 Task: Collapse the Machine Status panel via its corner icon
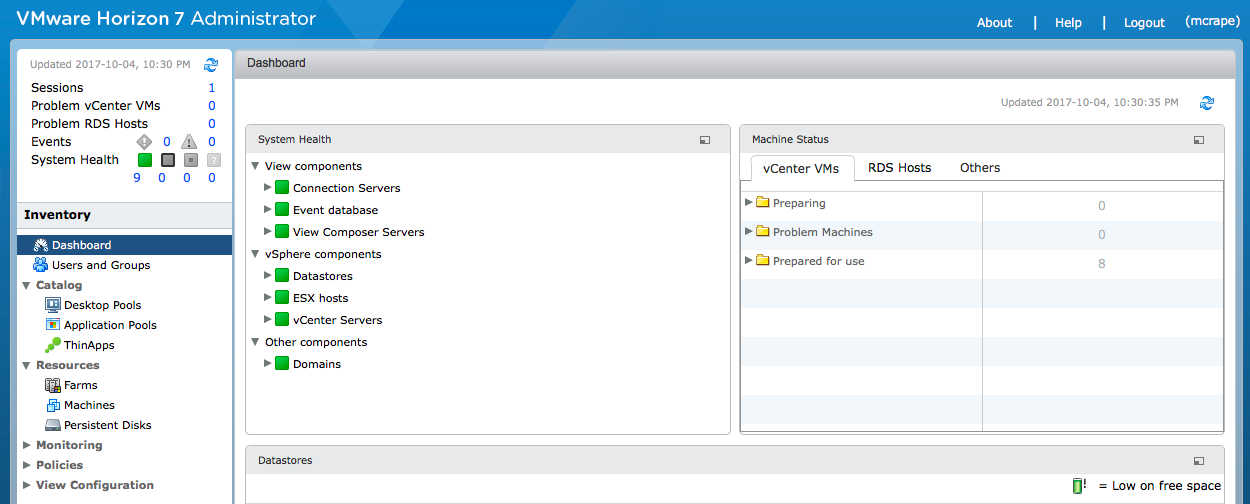coord(1199,140)
